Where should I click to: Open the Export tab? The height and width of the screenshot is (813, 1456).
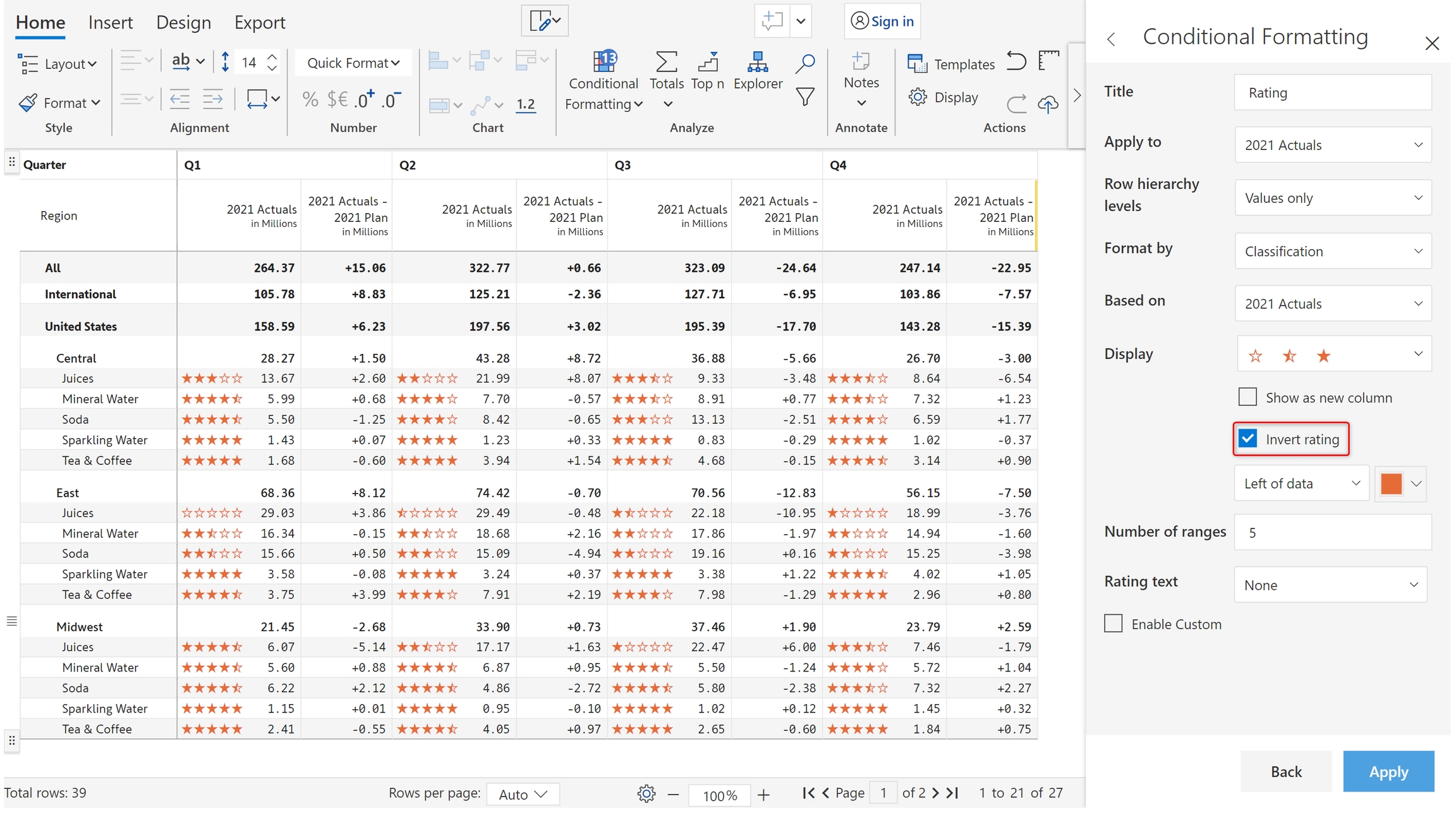tap(260, 23)
